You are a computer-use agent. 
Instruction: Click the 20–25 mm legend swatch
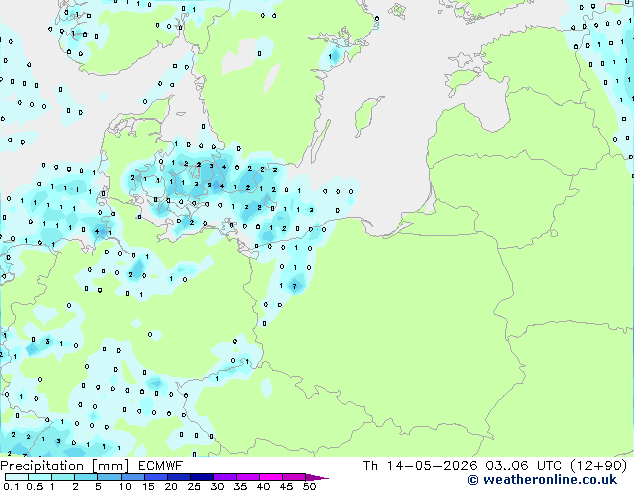coord(178,477)
